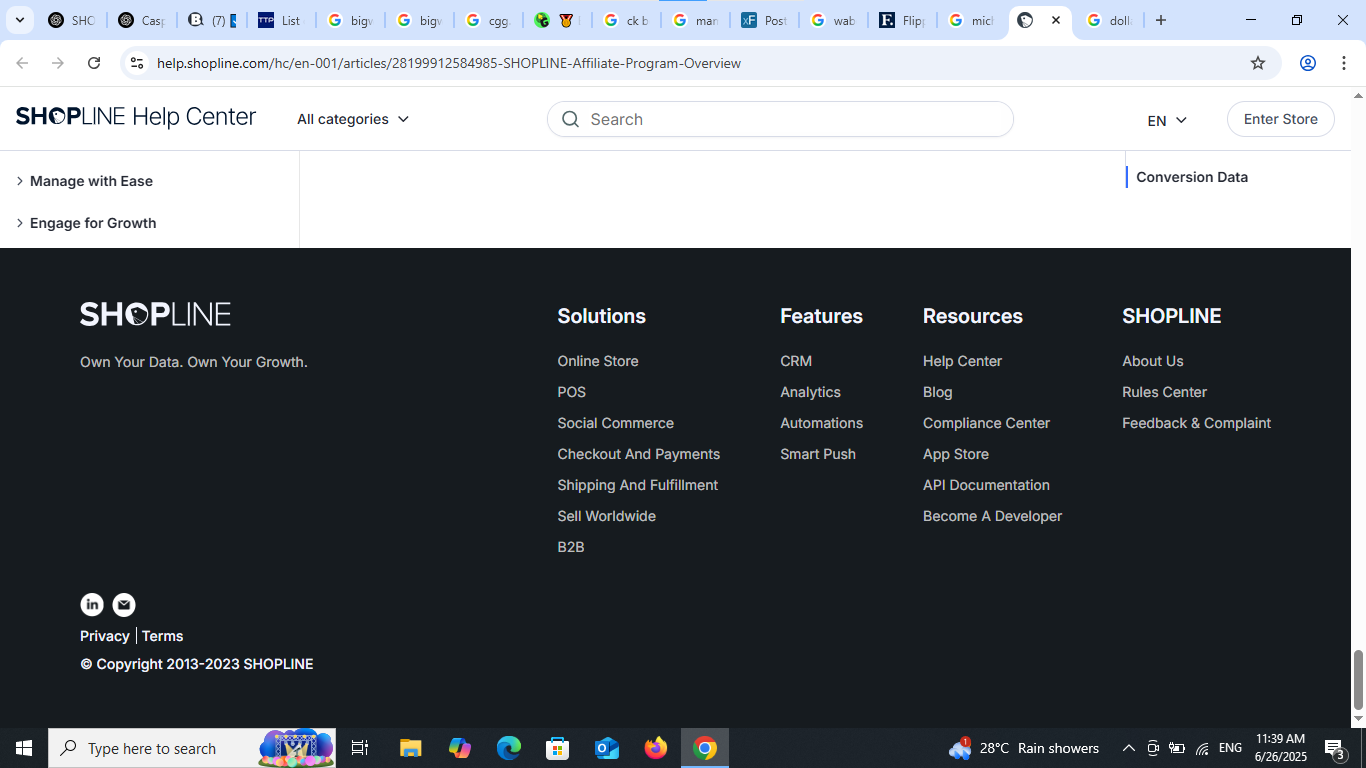Open SHOPLINE LinkedIn page icon
Image resolution: width=1366 pixels, height=768 pixels.
tap(92, 604)
